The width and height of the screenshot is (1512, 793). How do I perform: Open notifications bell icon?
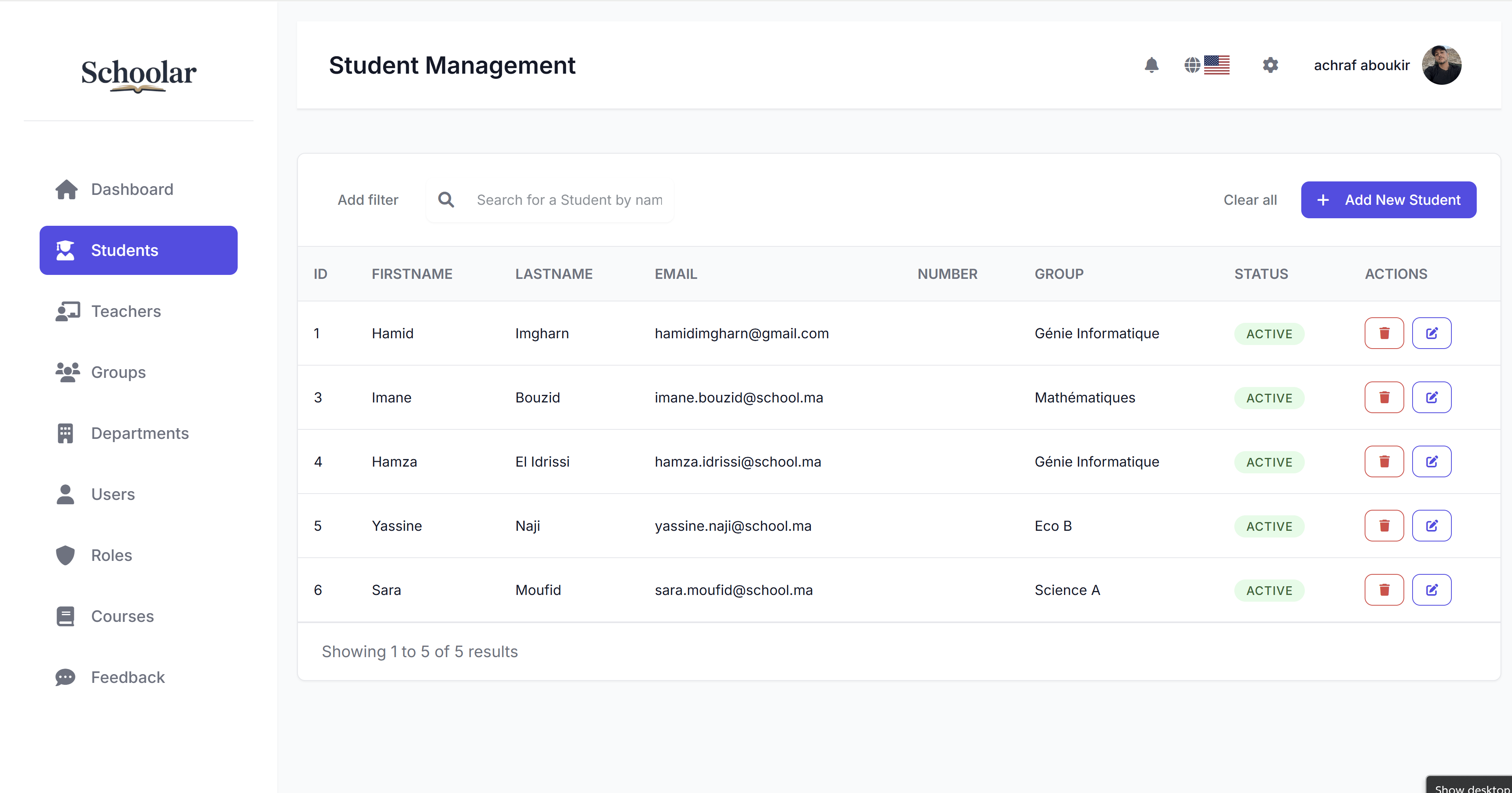click(x=1152, y=65)
